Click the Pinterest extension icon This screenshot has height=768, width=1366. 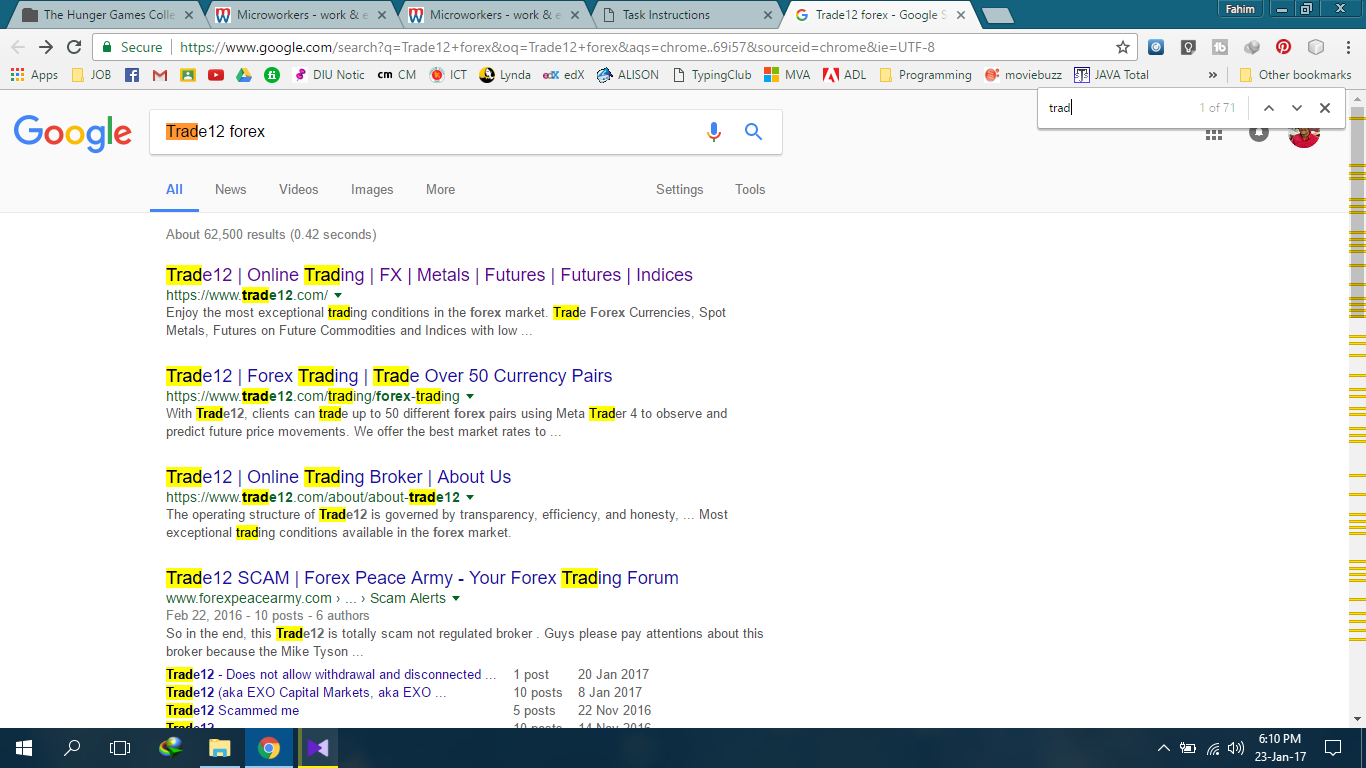click(1283, 47)
